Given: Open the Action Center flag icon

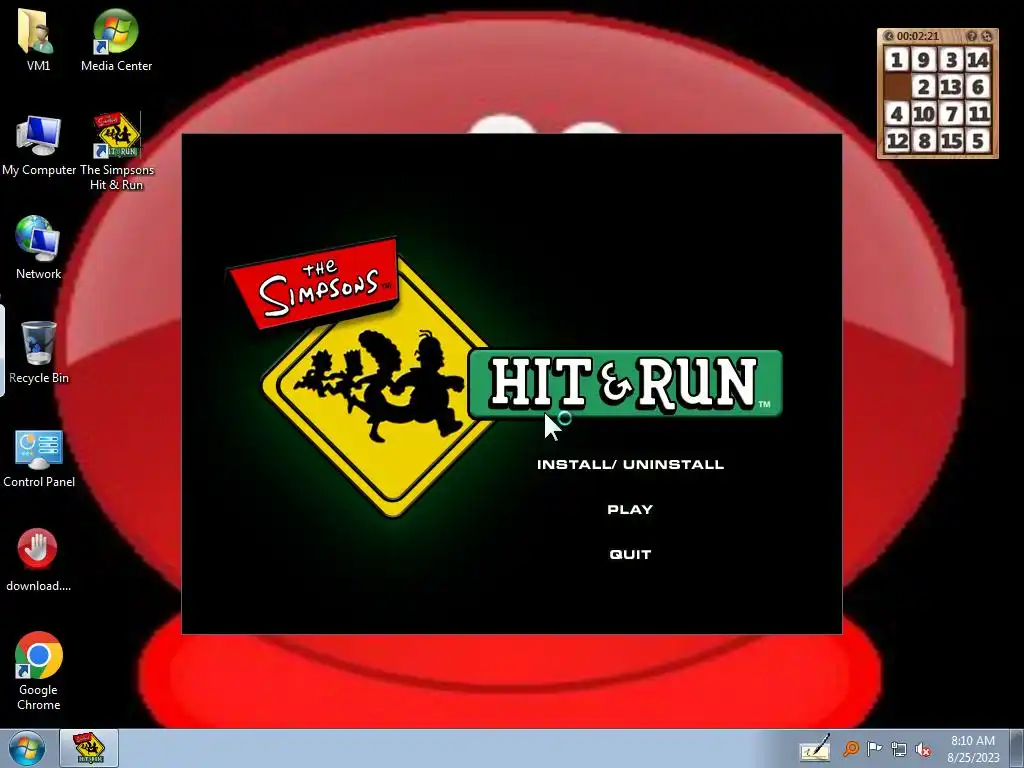Looking at the screenshot, I should coord(874,748).
